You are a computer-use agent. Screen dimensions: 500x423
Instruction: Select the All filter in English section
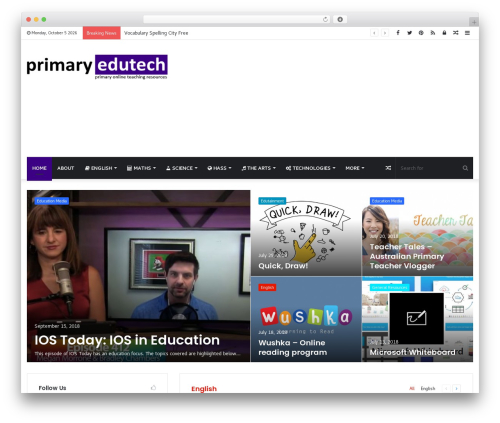(x=412, y=388)
